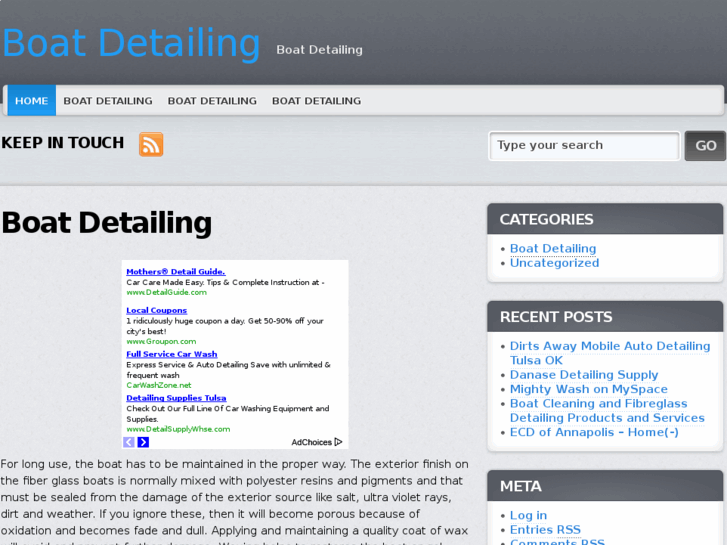Click the www.Groupon.com ad URL
Screen dimensions: 727x545
[x=161, y=341]
